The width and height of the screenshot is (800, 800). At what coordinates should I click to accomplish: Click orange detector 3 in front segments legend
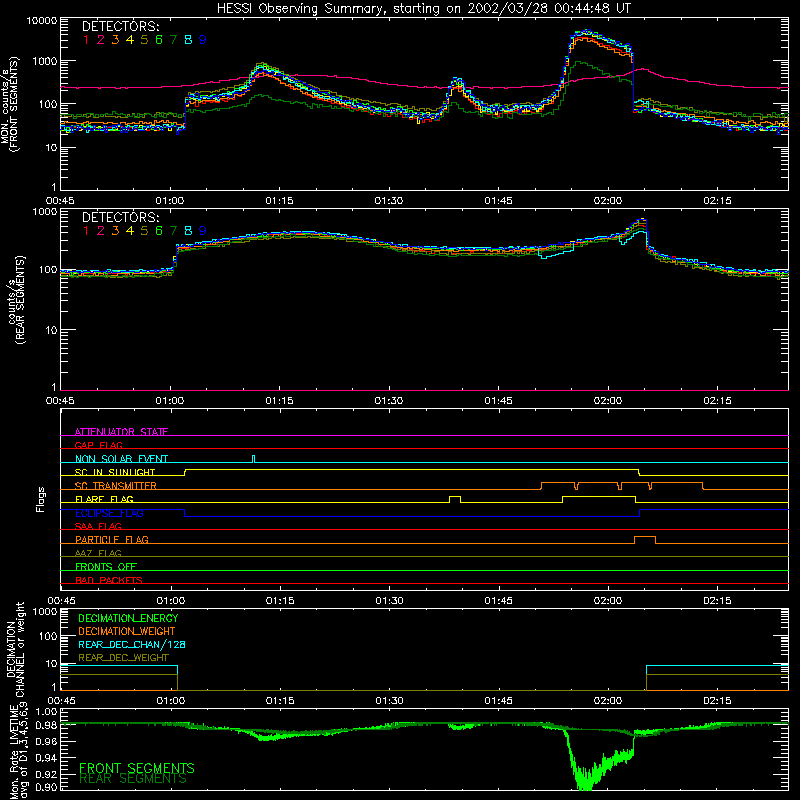[115, 40]
